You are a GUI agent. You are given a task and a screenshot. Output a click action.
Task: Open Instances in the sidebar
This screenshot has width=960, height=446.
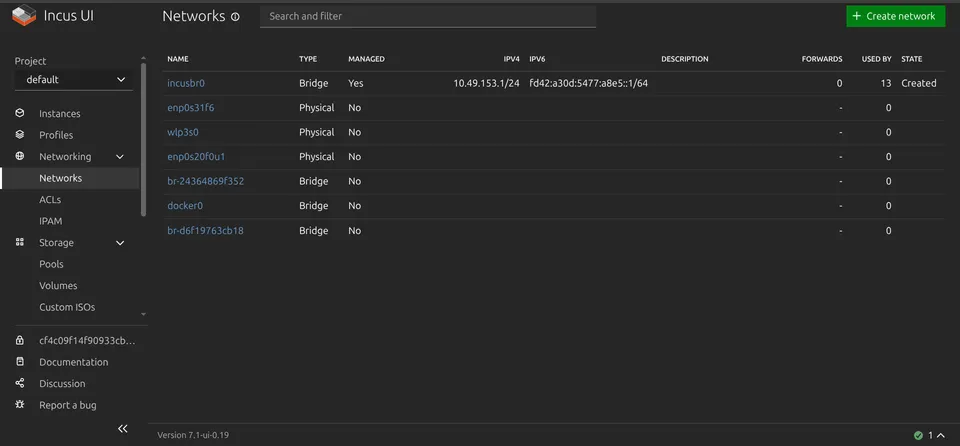59,113
